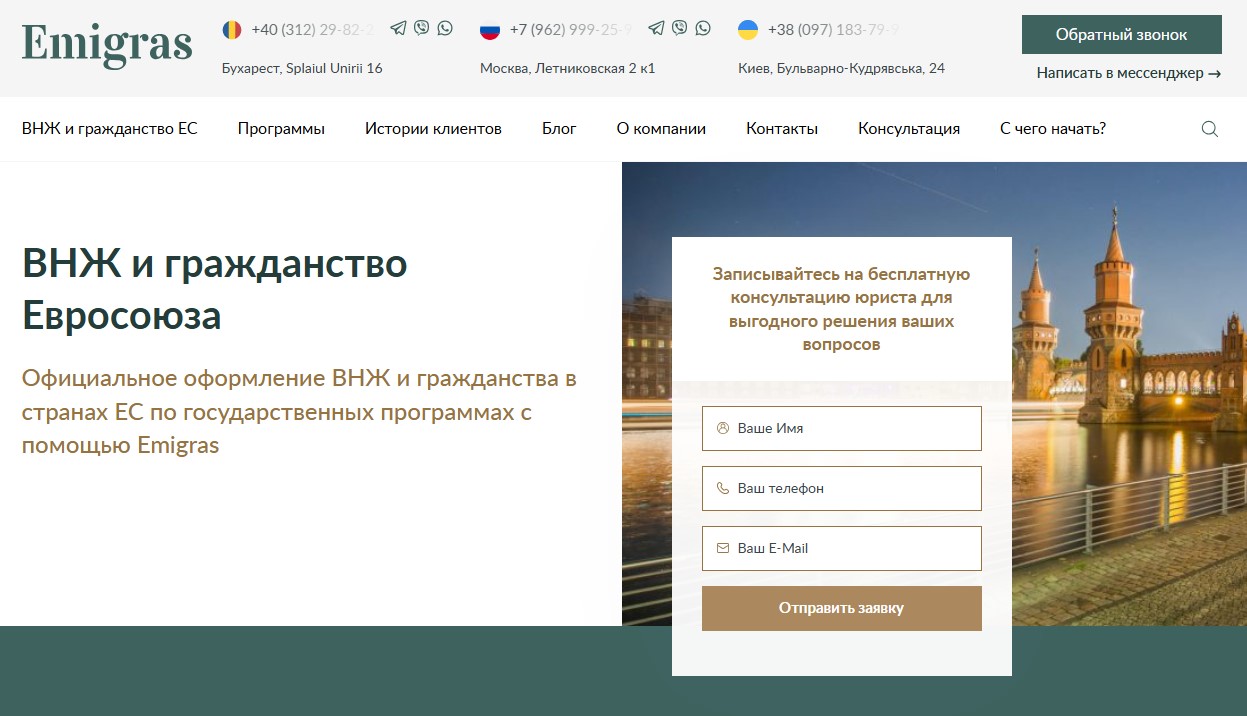
Task: Open the Блог menu item
Action: (x=559, y=129)
